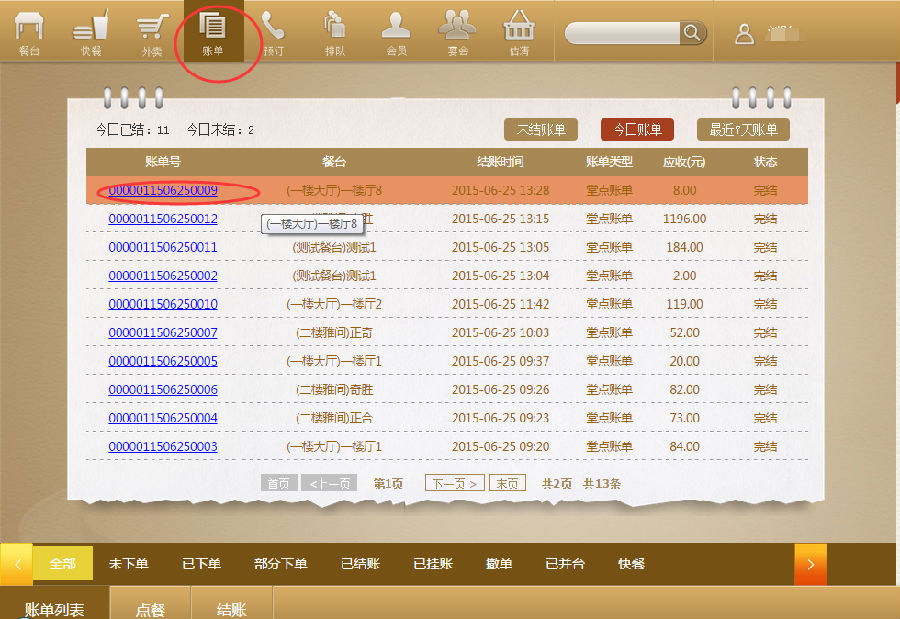Click inside the search input field
The width and height of the screenshot is (900, 619).
[x=622, y=33]
